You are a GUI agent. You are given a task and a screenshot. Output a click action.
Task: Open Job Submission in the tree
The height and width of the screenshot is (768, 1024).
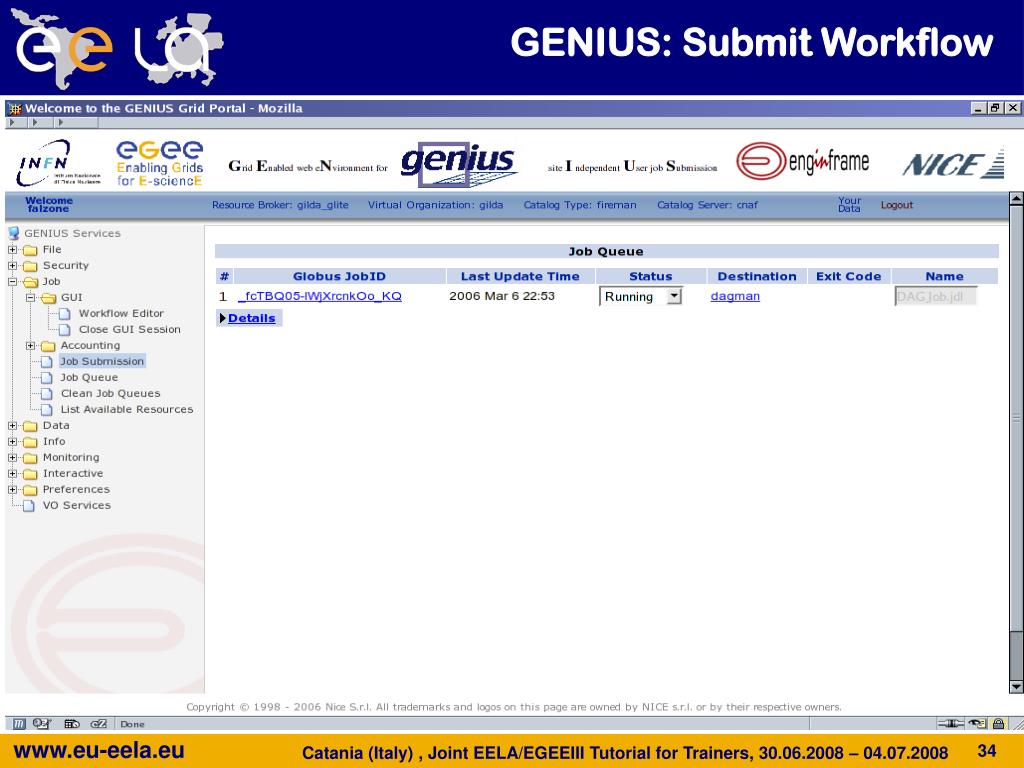102,361
